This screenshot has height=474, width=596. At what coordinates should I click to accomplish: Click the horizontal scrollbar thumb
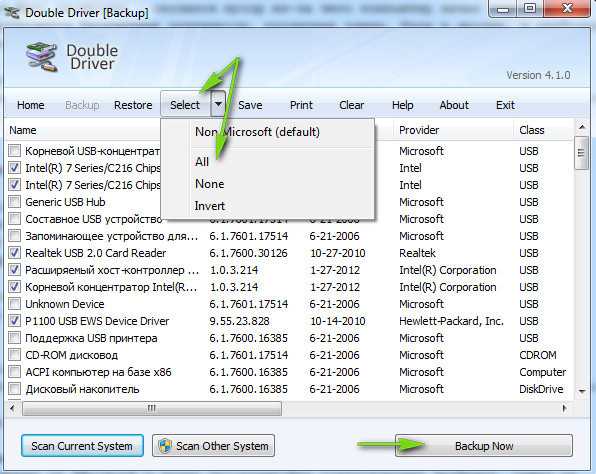pos(152,409)
